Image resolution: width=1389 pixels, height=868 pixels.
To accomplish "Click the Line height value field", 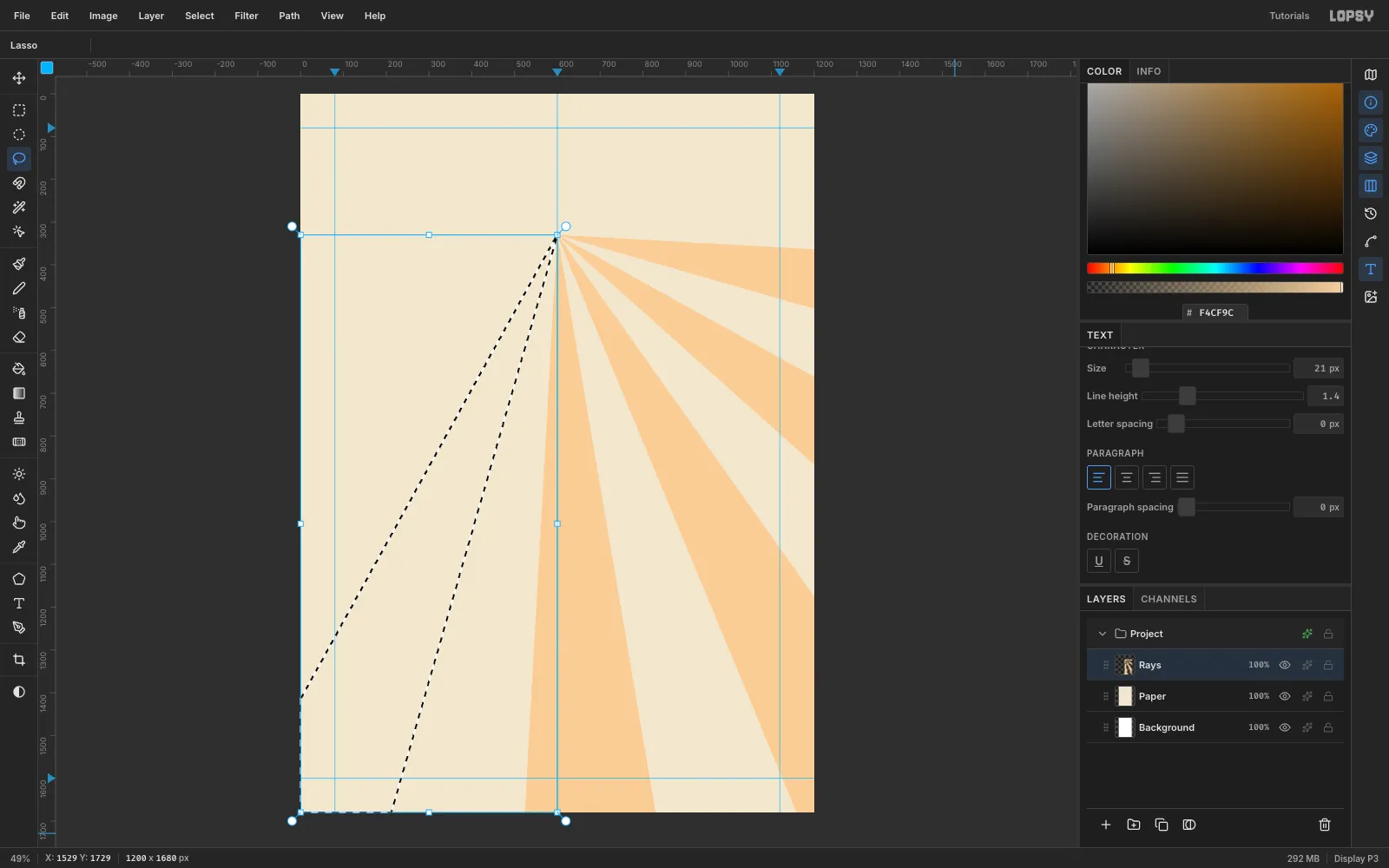I will [x=1326, y=396].
